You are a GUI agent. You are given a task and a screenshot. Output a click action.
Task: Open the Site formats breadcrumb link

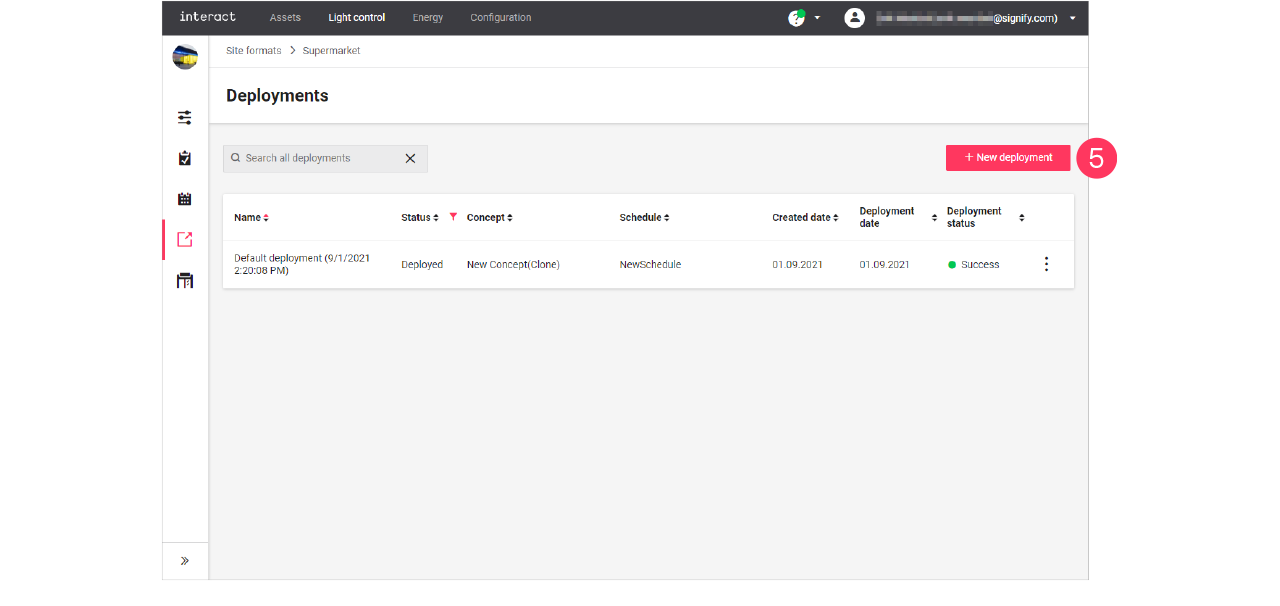pos(252,50)
